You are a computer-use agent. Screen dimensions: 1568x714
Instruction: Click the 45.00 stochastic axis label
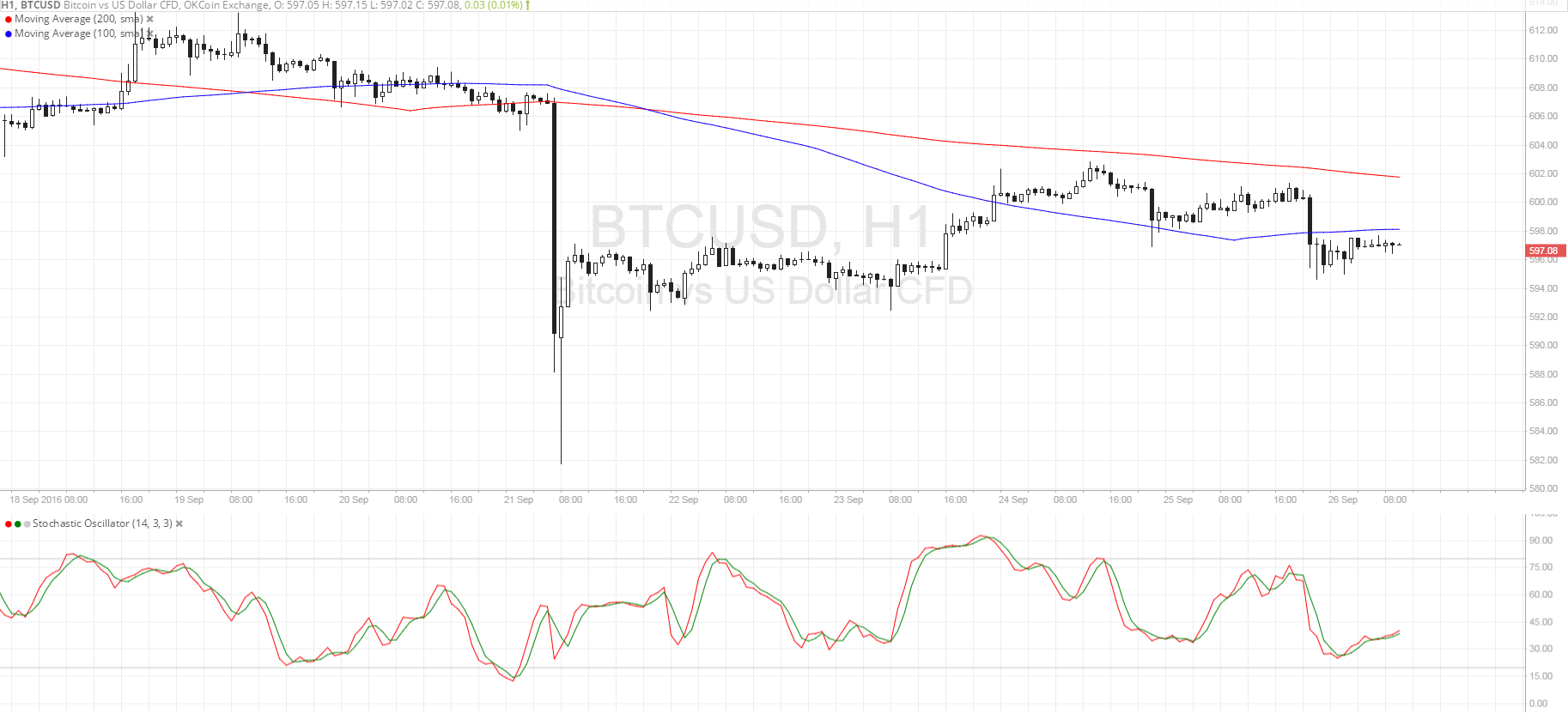(1541, 622)
